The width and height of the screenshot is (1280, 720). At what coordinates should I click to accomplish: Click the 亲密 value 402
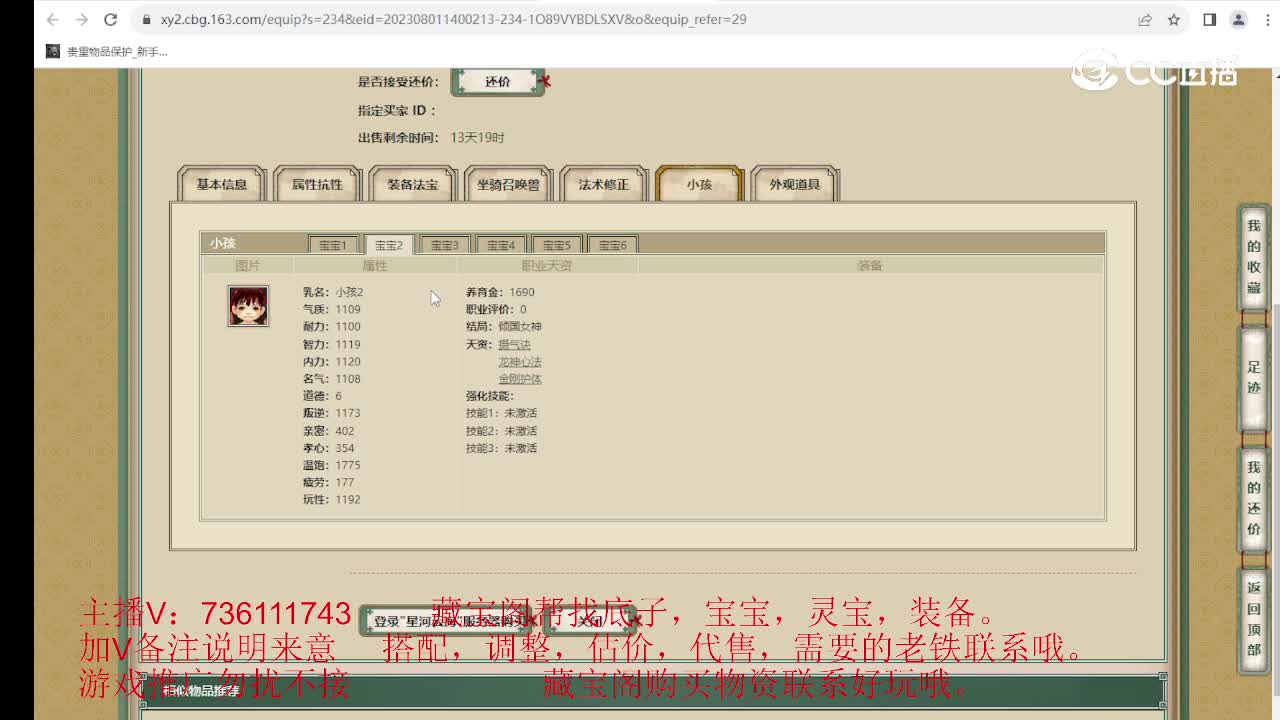[345, 431]
